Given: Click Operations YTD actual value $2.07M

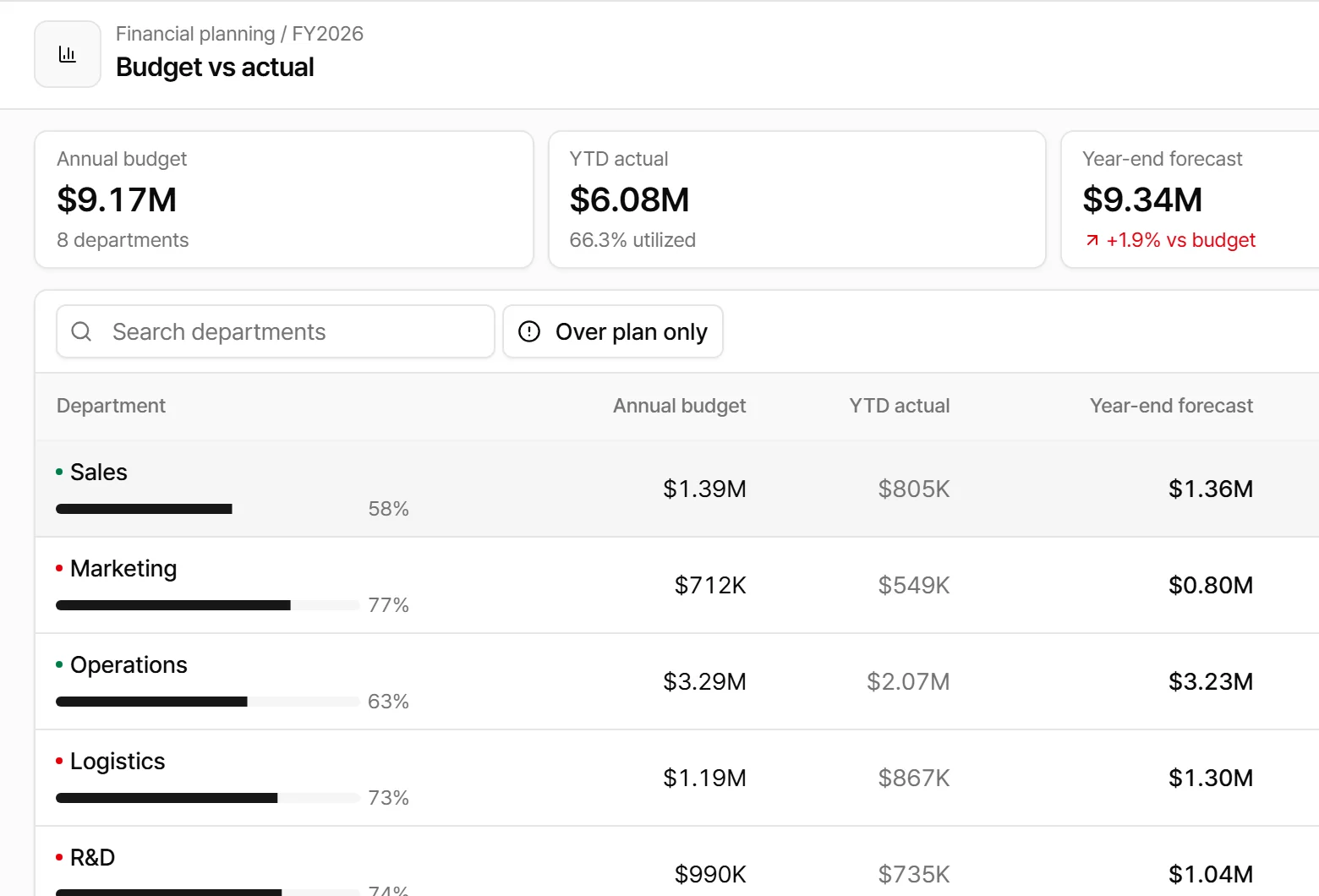Looking at the screenshot, I should click(x=908, y=681).
